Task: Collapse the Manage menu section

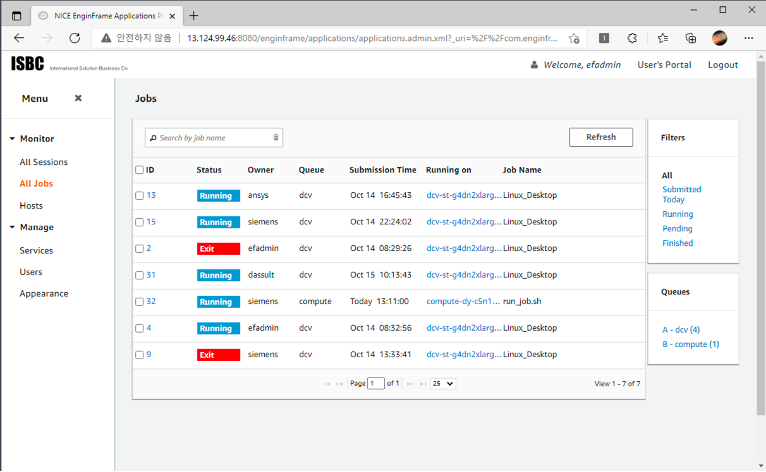Action: [x=12, y=227]
